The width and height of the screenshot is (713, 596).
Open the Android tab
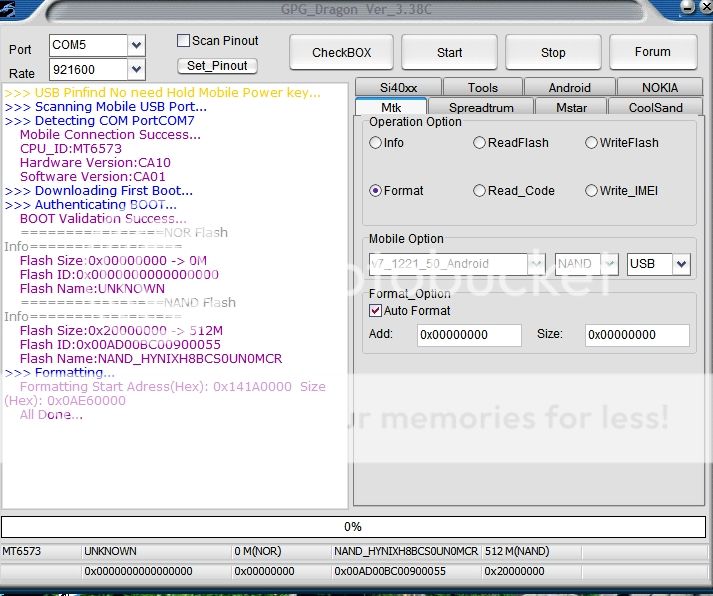pos(569,88)
